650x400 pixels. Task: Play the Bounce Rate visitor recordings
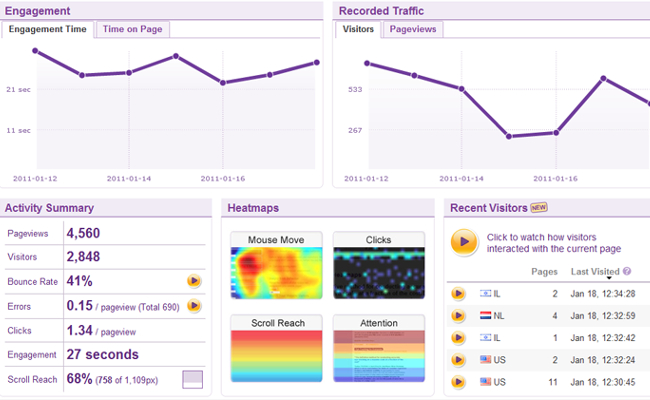click(194, 282)
